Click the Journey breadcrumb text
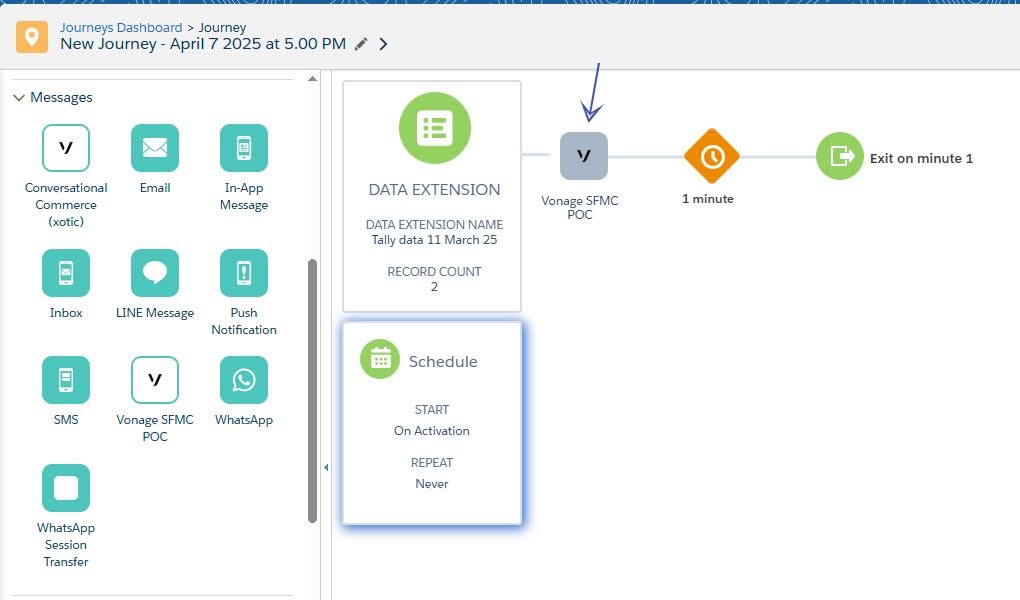The height and width of the screenshot is (600, 1020). point(222,27)
